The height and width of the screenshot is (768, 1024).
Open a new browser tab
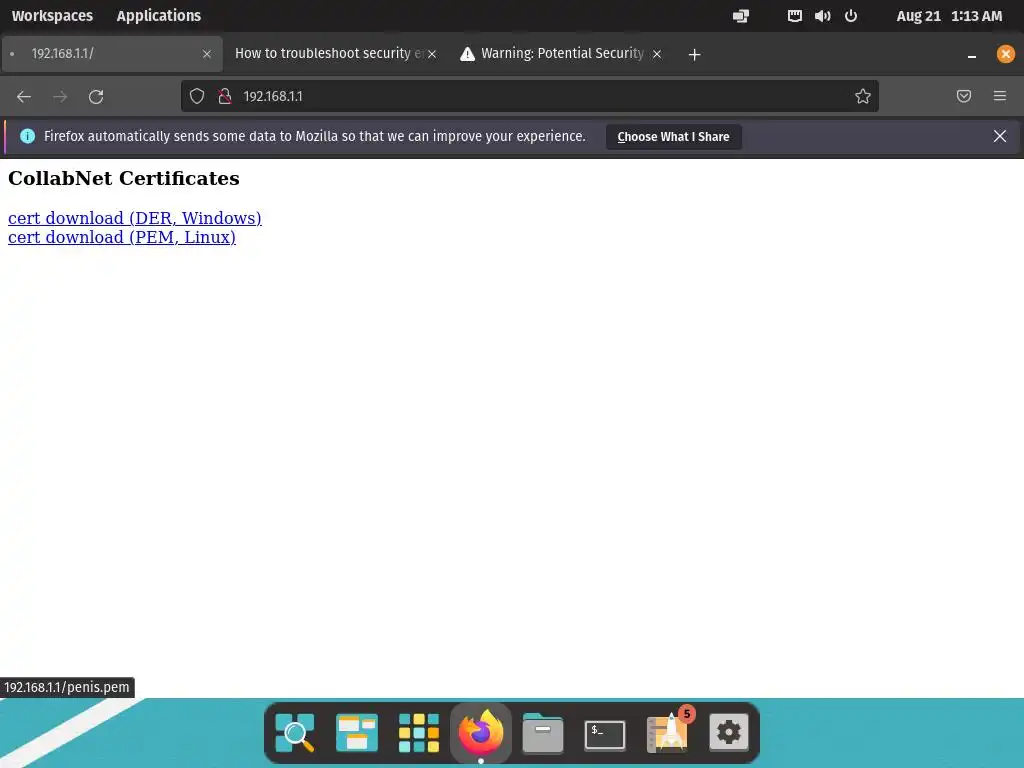tap(694, 54)
